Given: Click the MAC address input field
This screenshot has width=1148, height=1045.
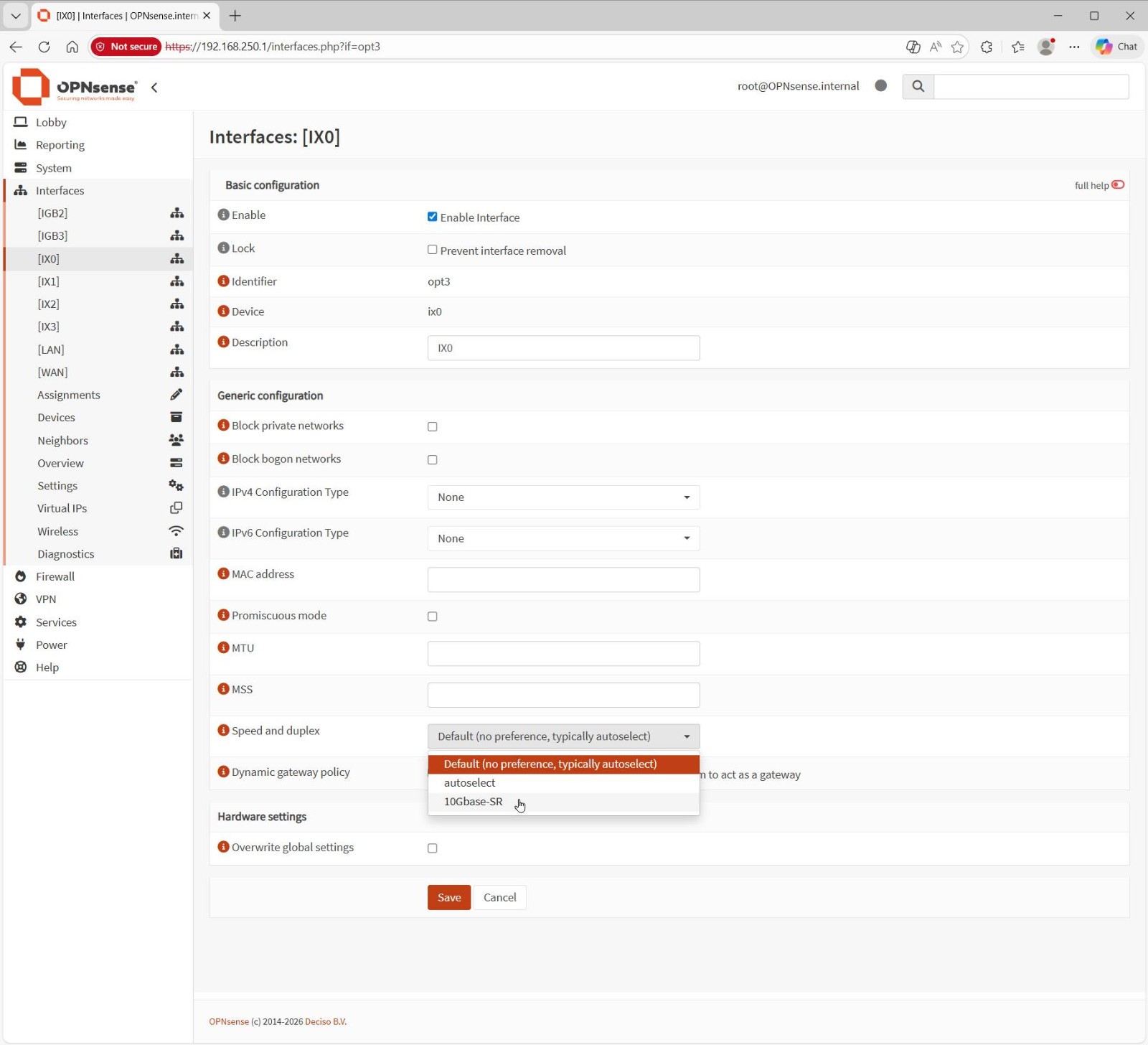Looking at the screenshot, I should coord(563,580).
